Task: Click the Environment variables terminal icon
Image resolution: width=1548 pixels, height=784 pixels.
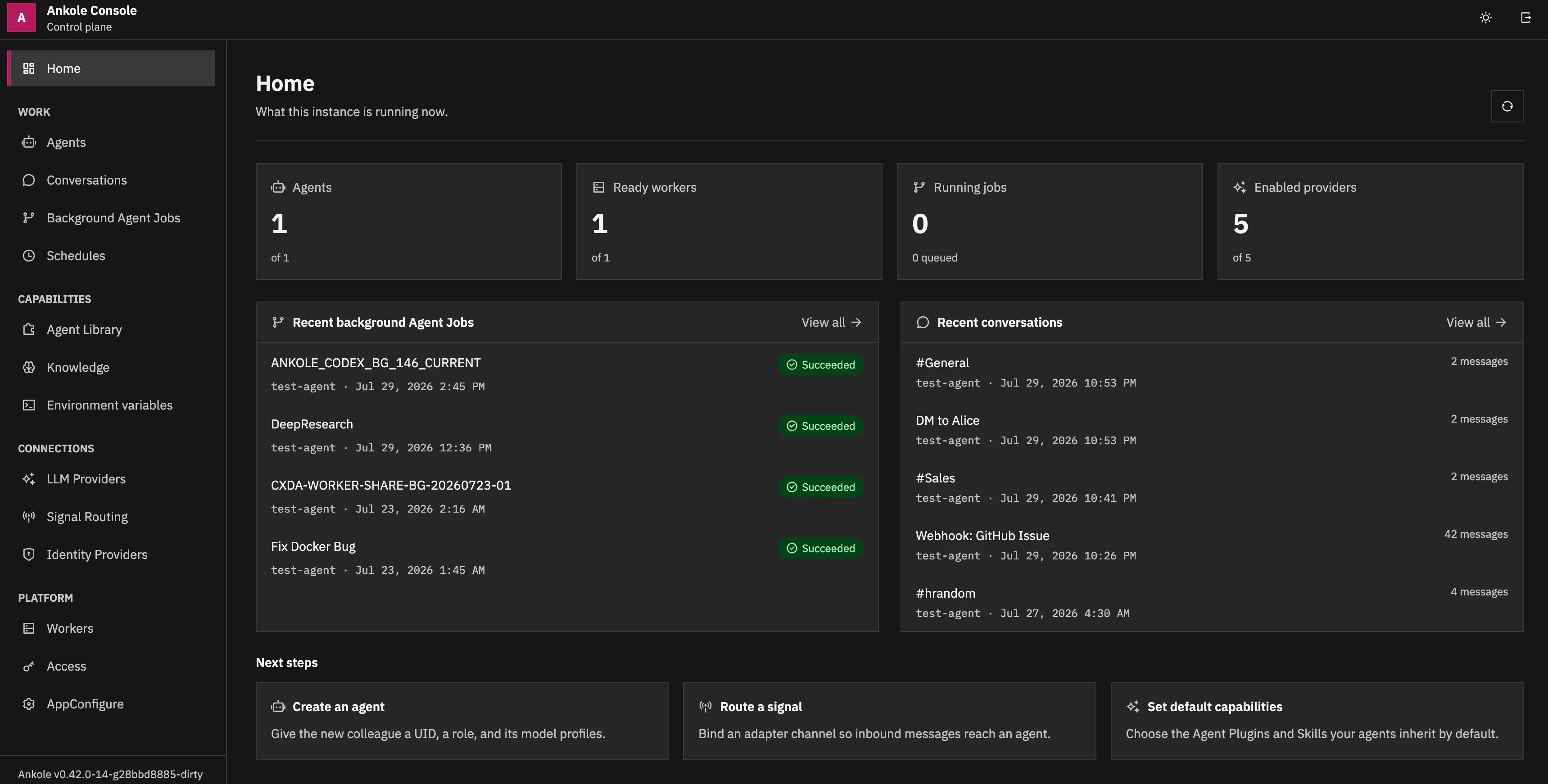Action: coord(29,406)
